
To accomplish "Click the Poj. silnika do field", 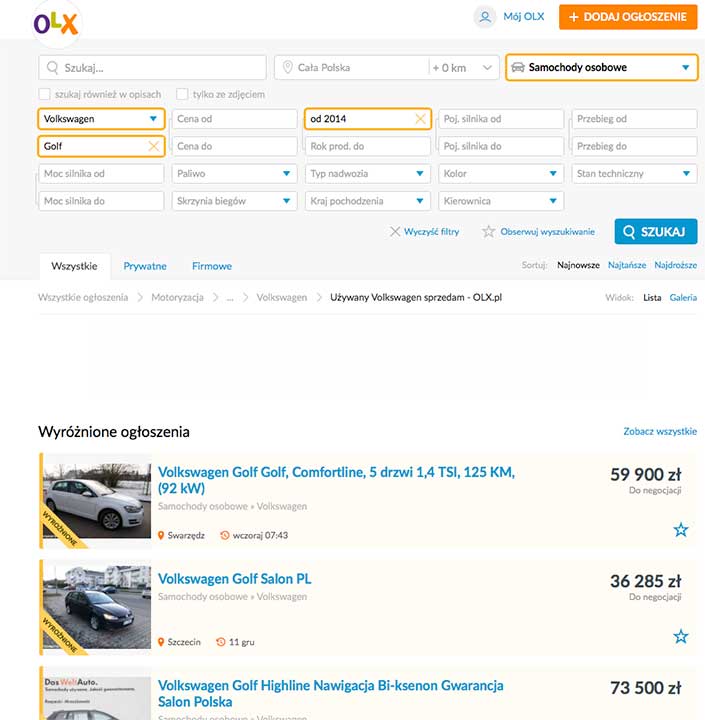I will [501, 146].
